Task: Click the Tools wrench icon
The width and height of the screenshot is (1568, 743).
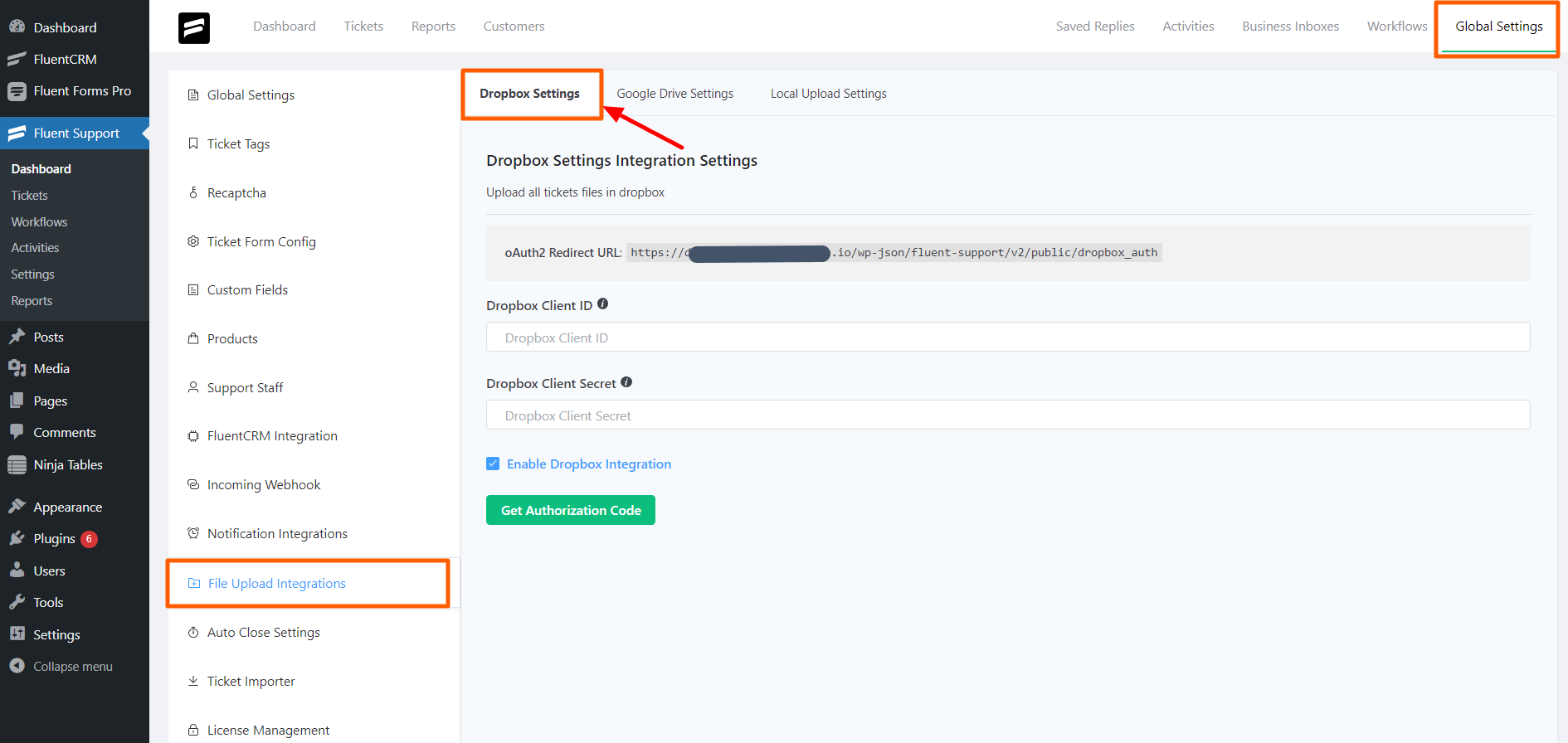Action: point(17,602)
